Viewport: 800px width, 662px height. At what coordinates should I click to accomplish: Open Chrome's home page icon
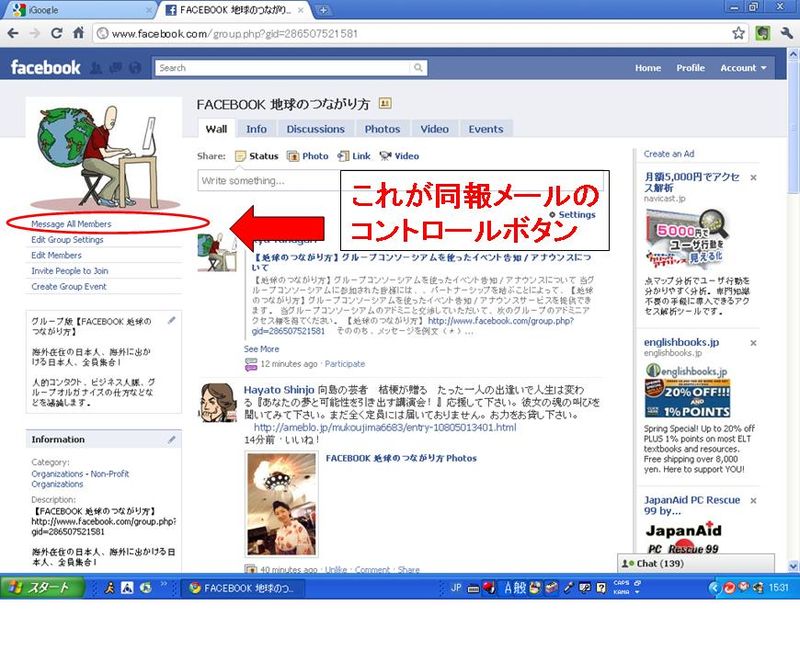(x=78, y=33)
